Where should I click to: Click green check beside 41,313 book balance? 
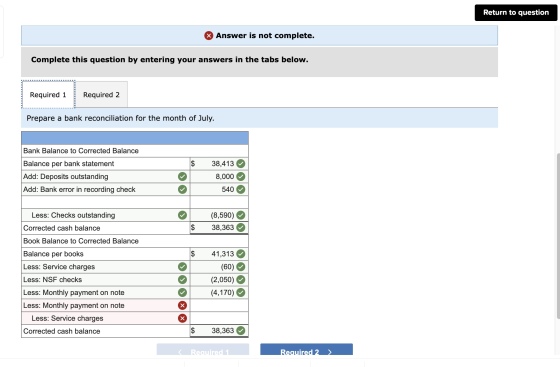[x=241, y=254]
